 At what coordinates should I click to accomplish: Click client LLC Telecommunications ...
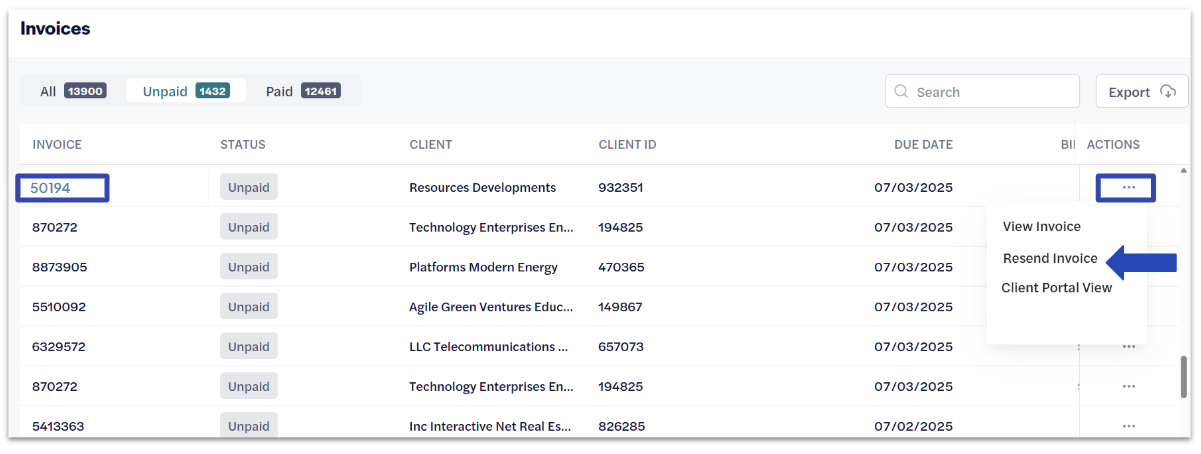(x=489, y=347)
